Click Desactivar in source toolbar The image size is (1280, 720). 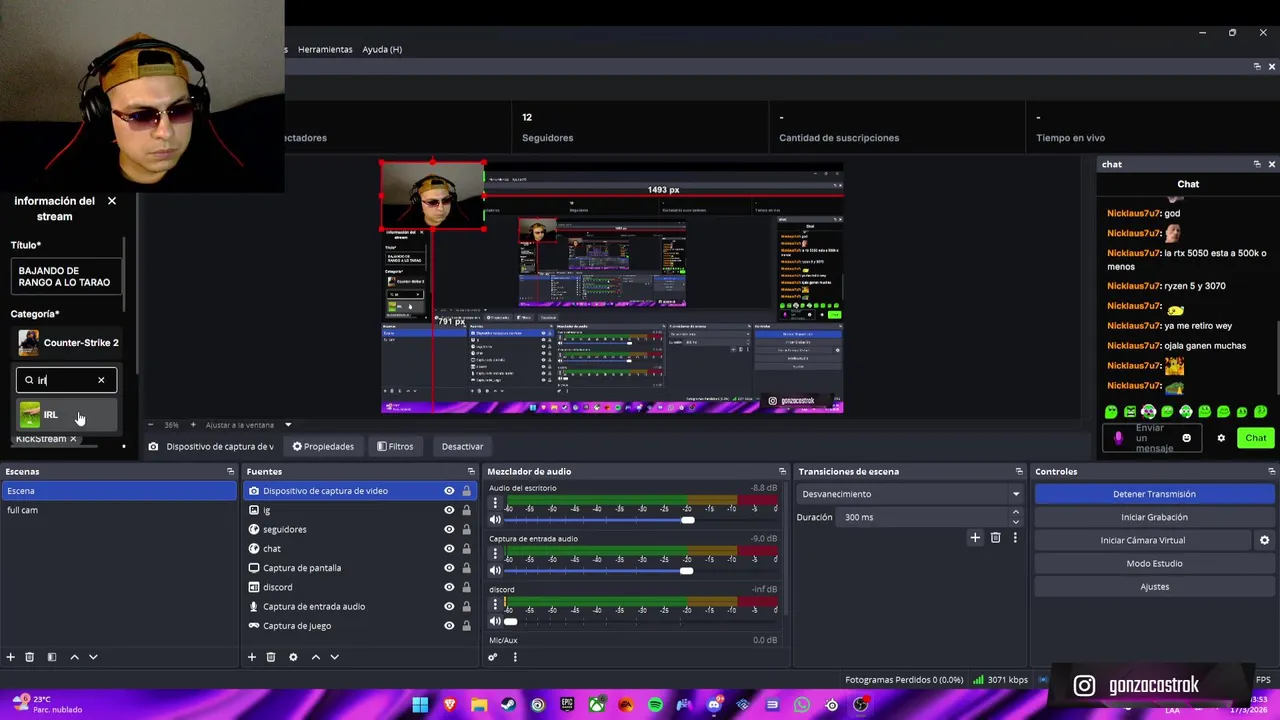coord(462,446)
